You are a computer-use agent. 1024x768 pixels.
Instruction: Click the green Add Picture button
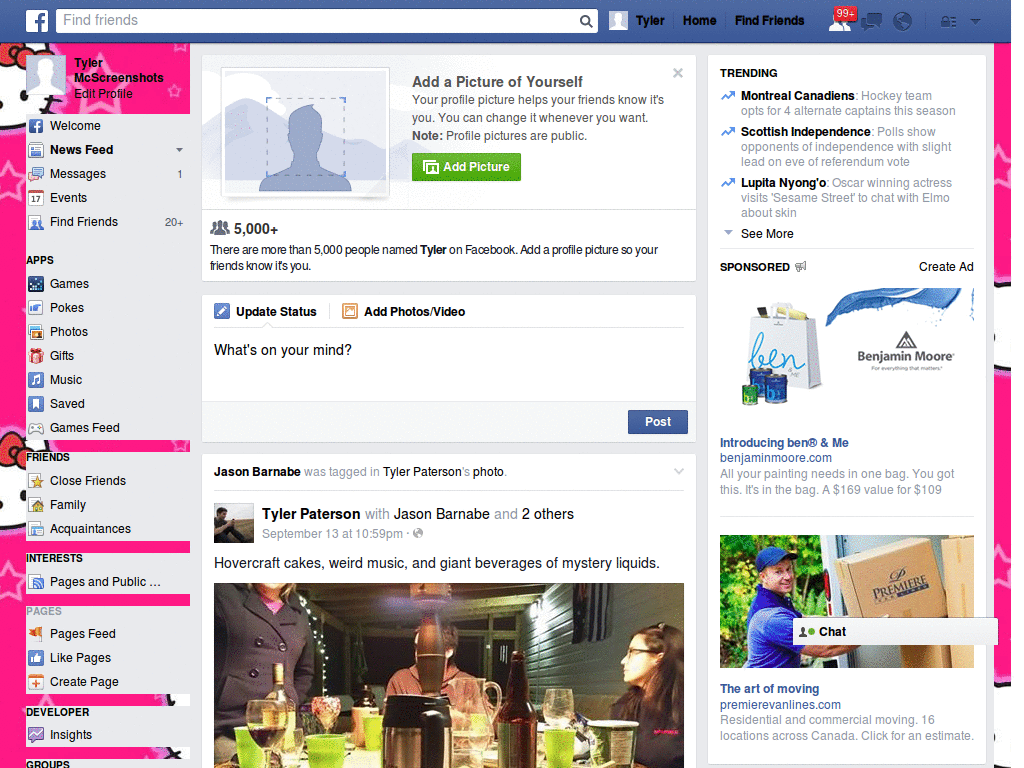tap(466, 167)
